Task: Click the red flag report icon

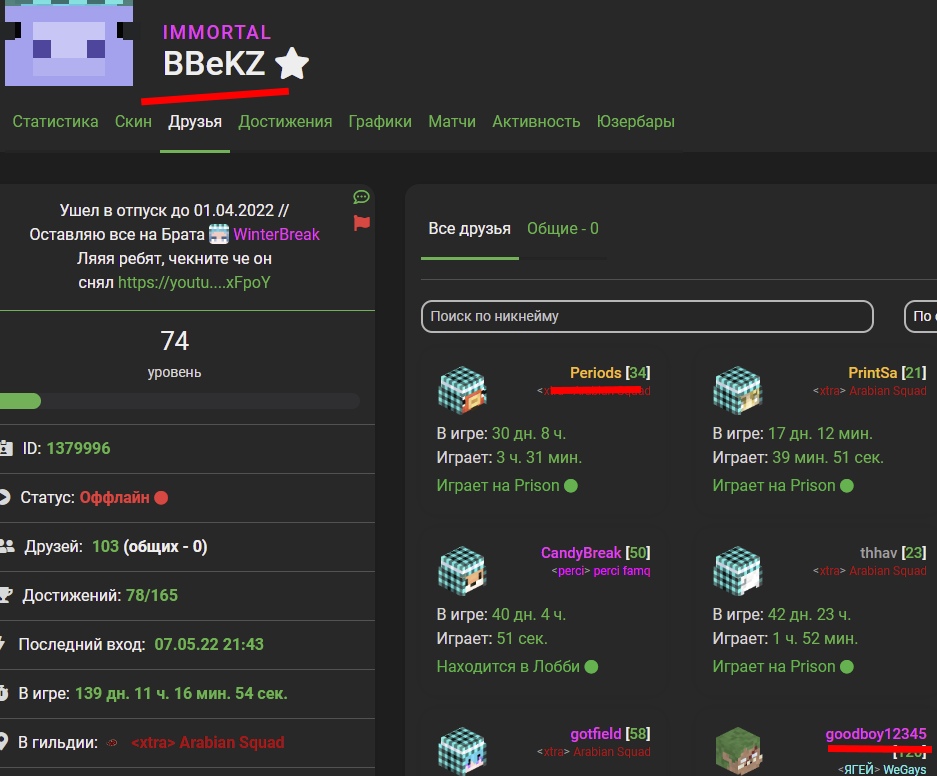Action: pyautogui.click(x=362, y=223)
